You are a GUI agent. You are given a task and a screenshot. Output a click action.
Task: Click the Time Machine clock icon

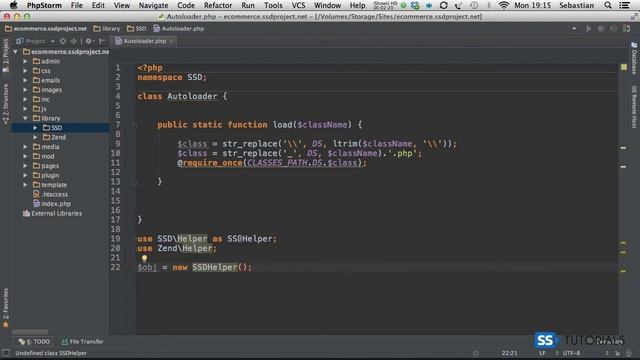point(474,5)
